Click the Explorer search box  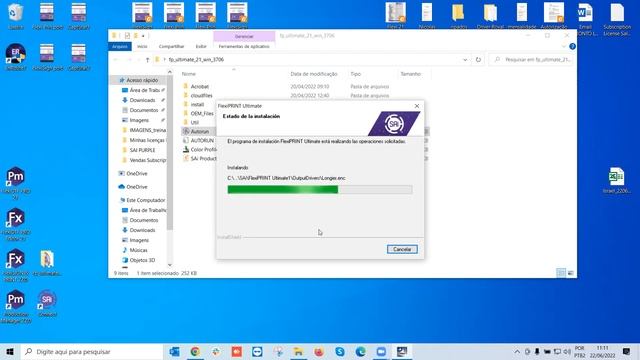click(x=531, y=60)
